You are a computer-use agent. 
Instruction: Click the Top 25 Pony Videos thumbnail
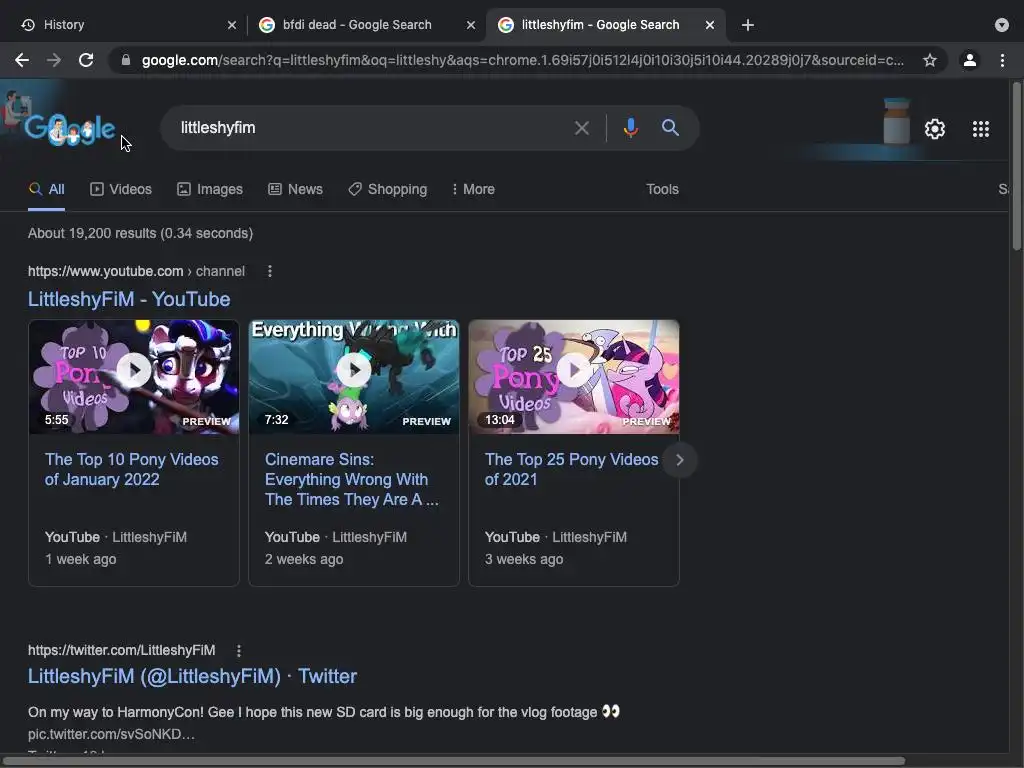click(x=574, y=377)
